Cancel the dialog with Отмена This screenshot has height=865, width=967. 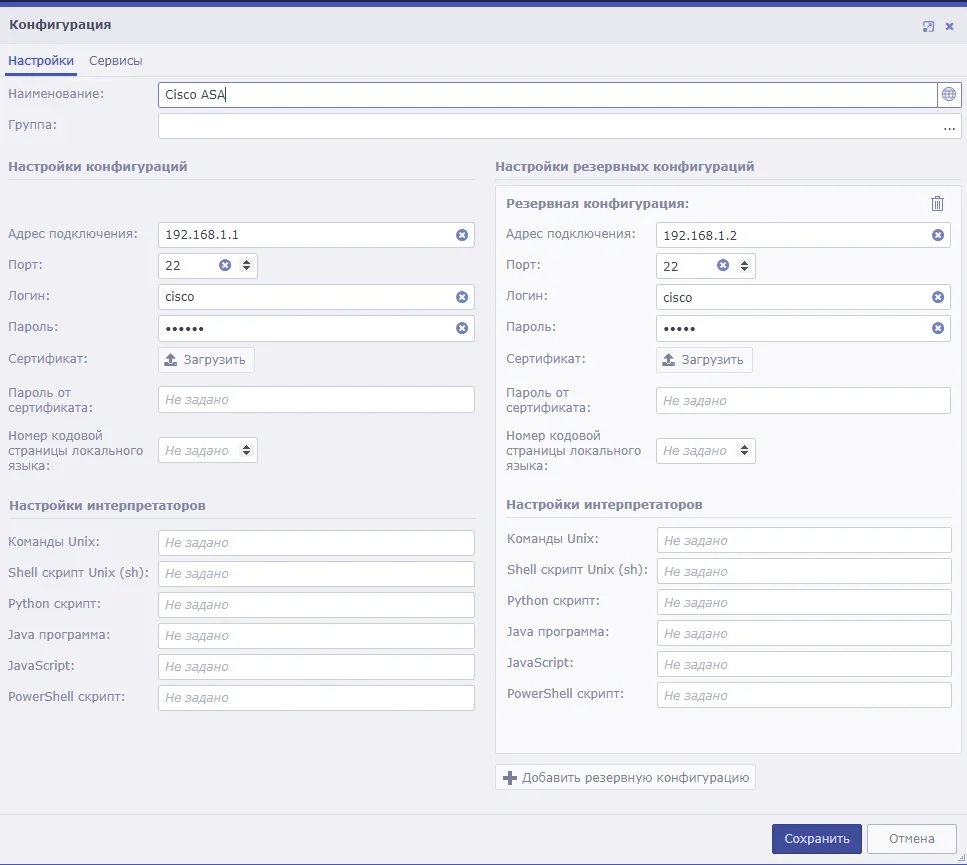[x=910, y=839]
